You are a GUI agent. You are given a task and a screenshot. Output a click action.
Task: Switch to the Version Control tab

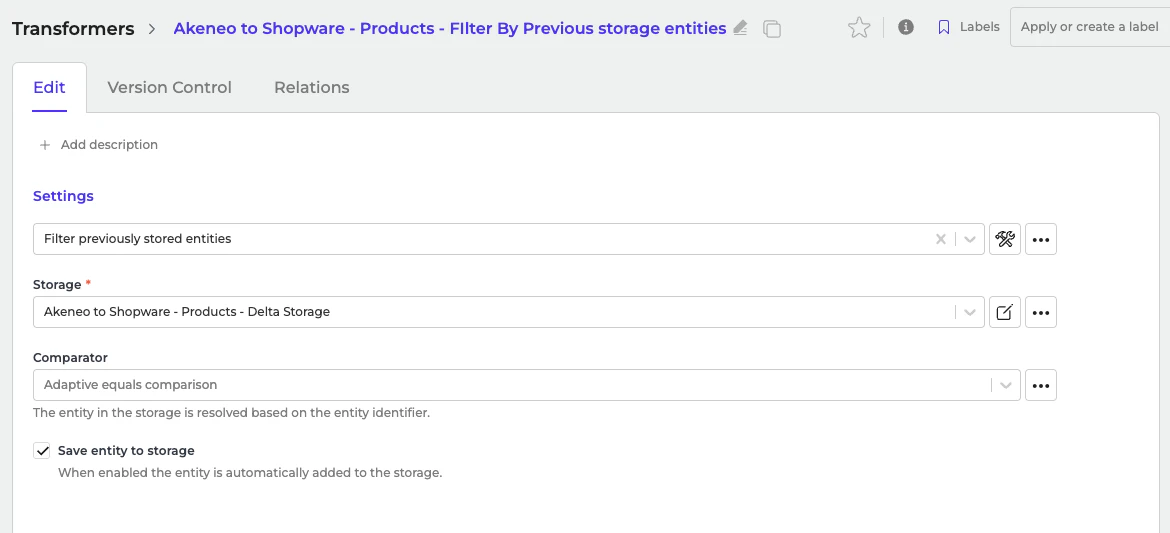coord(169,87)
